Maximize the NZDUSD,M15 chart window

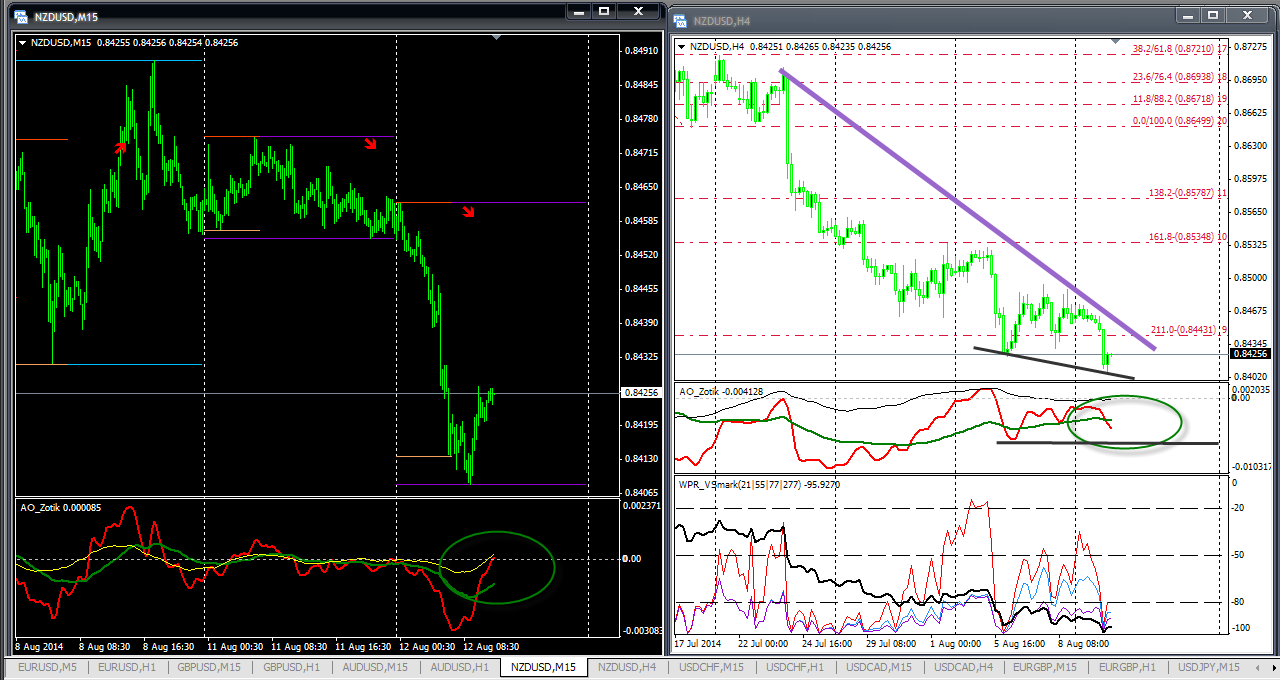603,11
